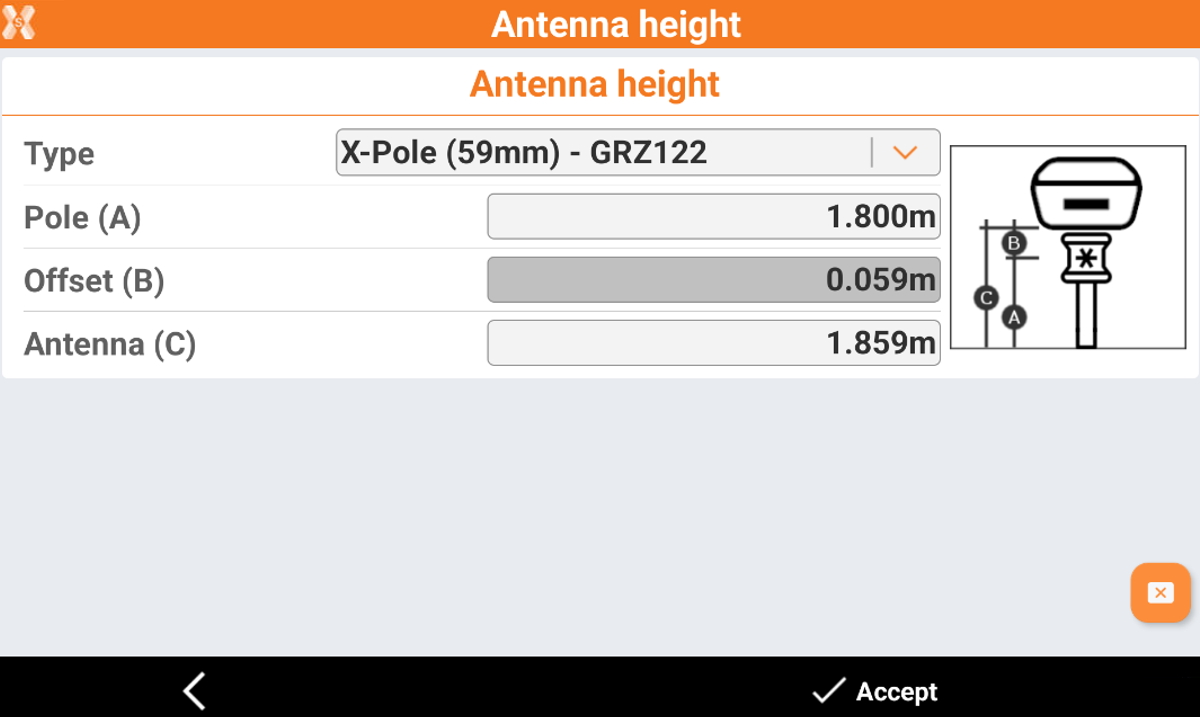Select the Pole (A) height field

click(713, 216)
